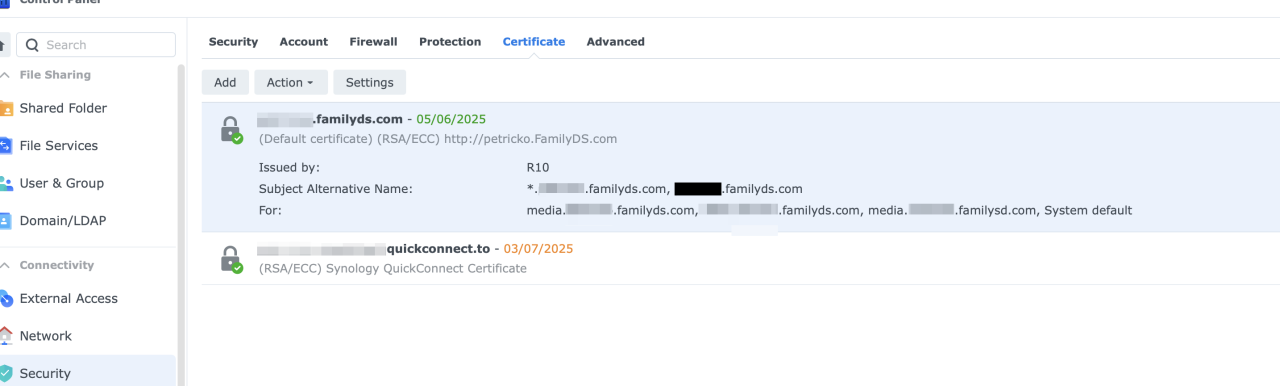
Task: Click the Security shield icon
Action: [5, 373]
